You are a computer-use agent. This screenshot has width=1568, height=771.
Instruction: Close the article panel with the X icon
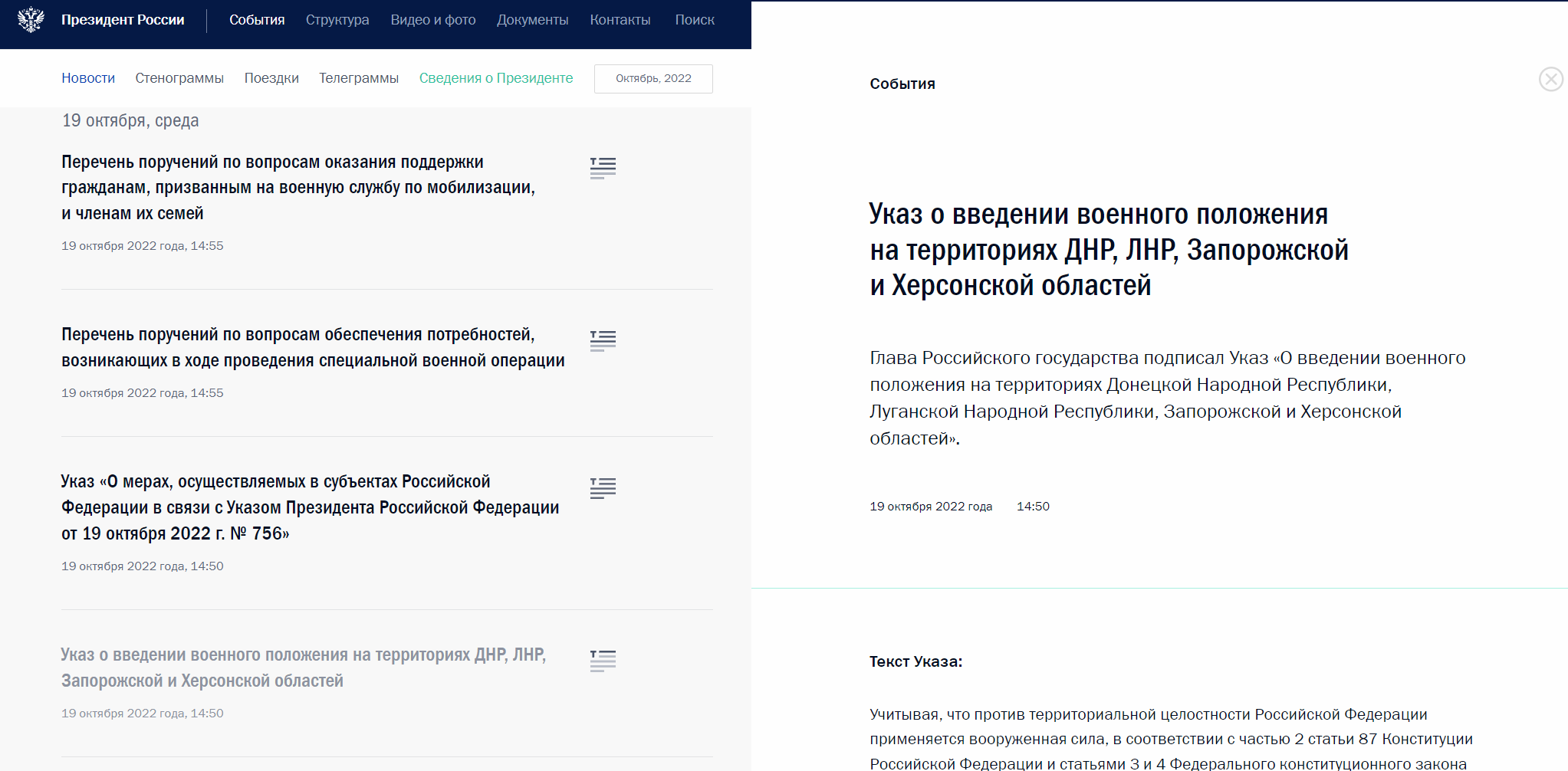1550,79
